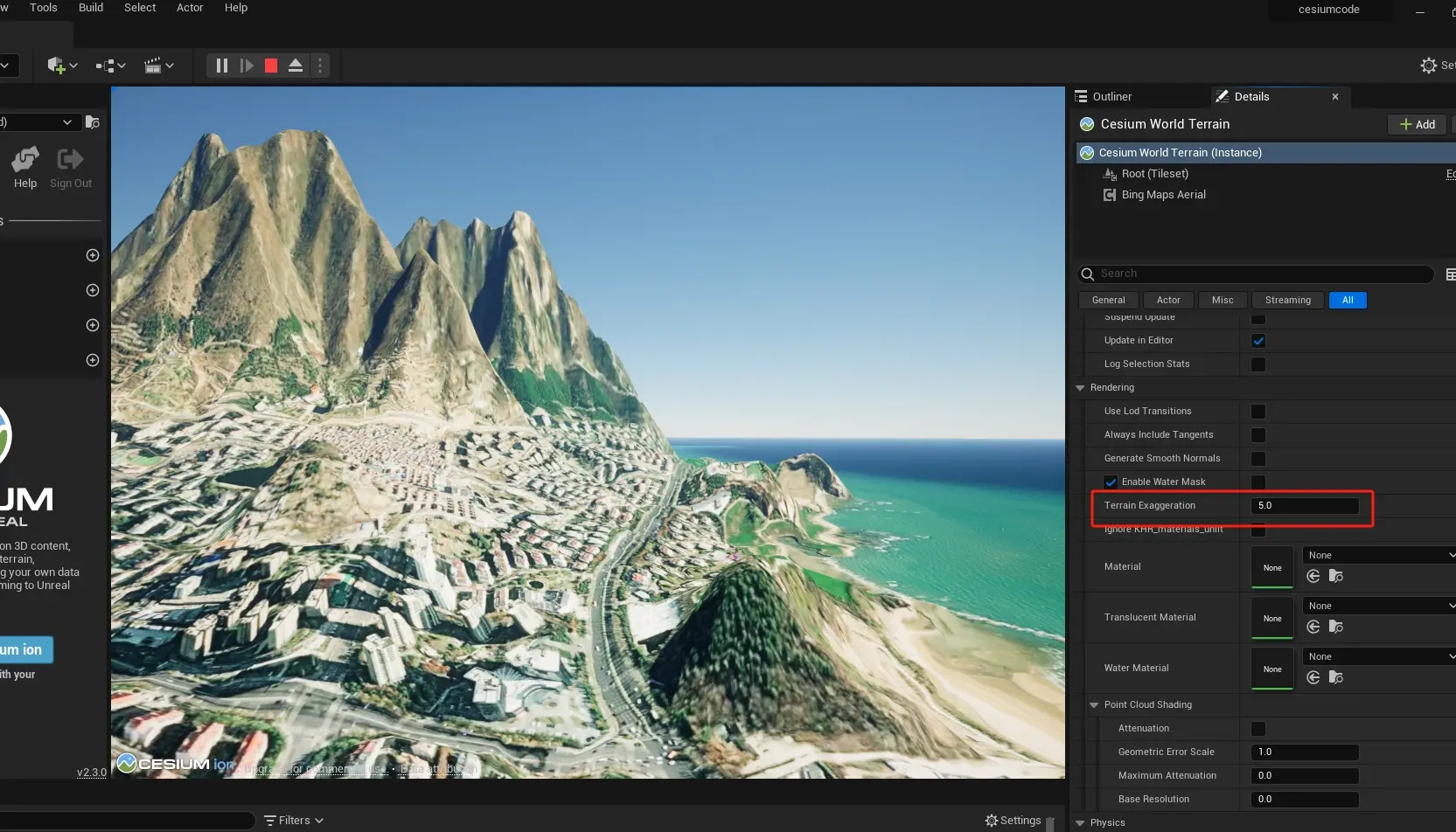This screenshot has width=1456, height=832.
Task: Collapse the Rendering section
Action: pos(1080,388)
